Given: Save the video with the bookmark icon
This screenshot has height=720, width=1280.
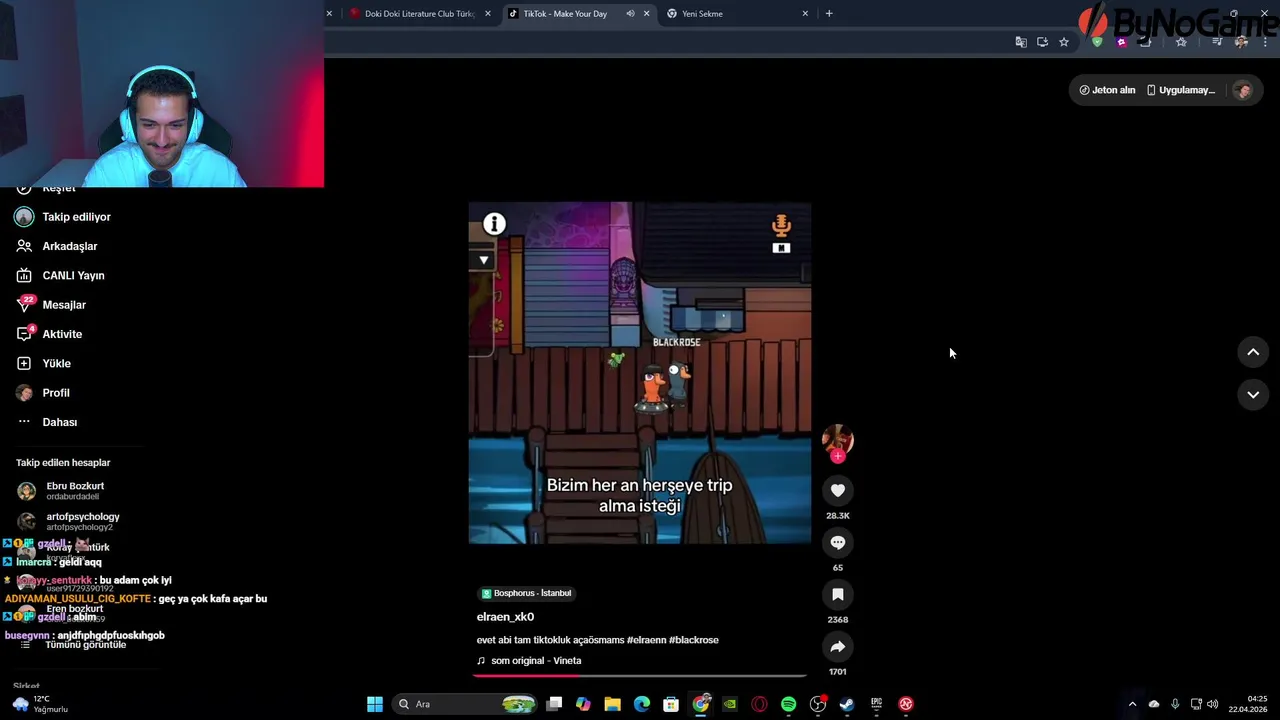Looking at the screenshot, I should point(838,594).
